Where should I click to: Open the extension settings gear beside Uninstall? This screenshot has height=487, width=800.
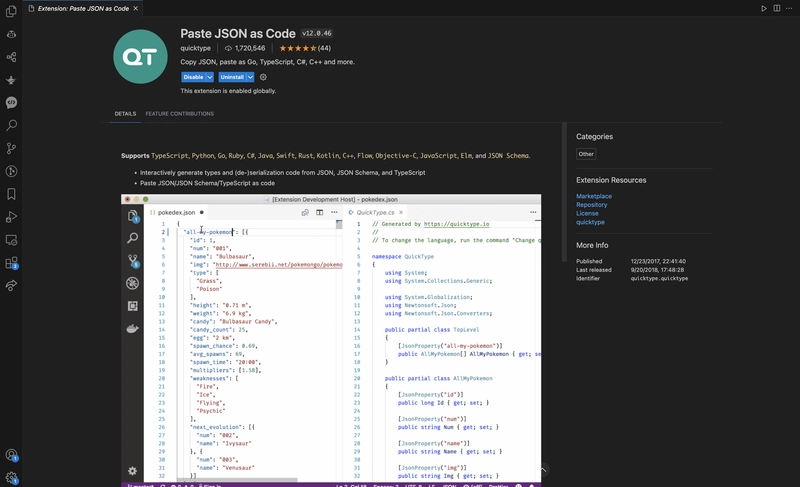click(x=263, y=77)
